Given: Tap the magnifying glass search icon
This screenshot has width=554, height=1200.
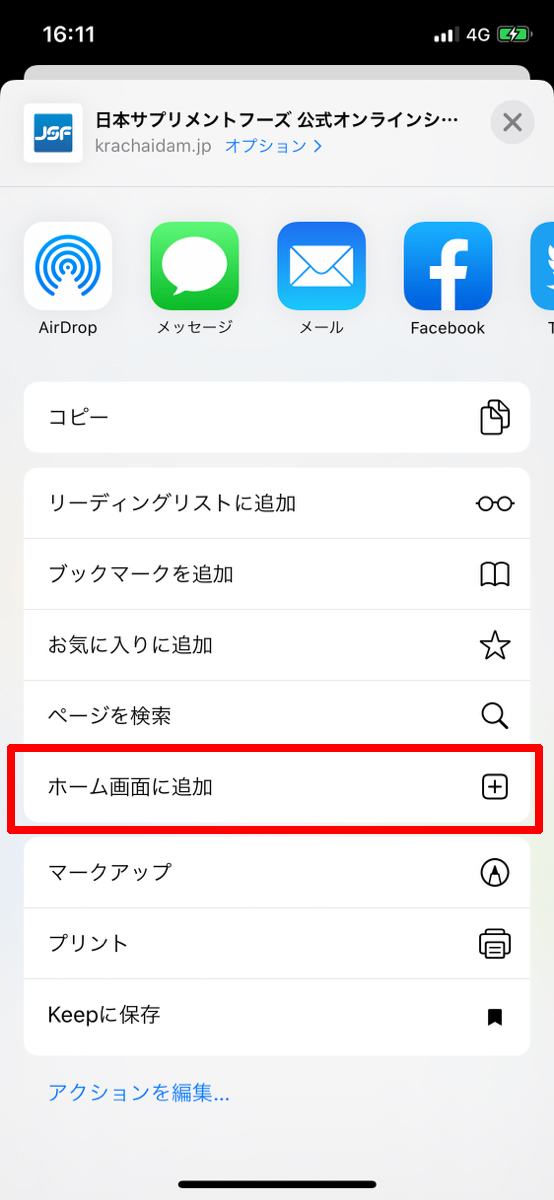Looking at the screenshot, I should [x=495, y=716].
